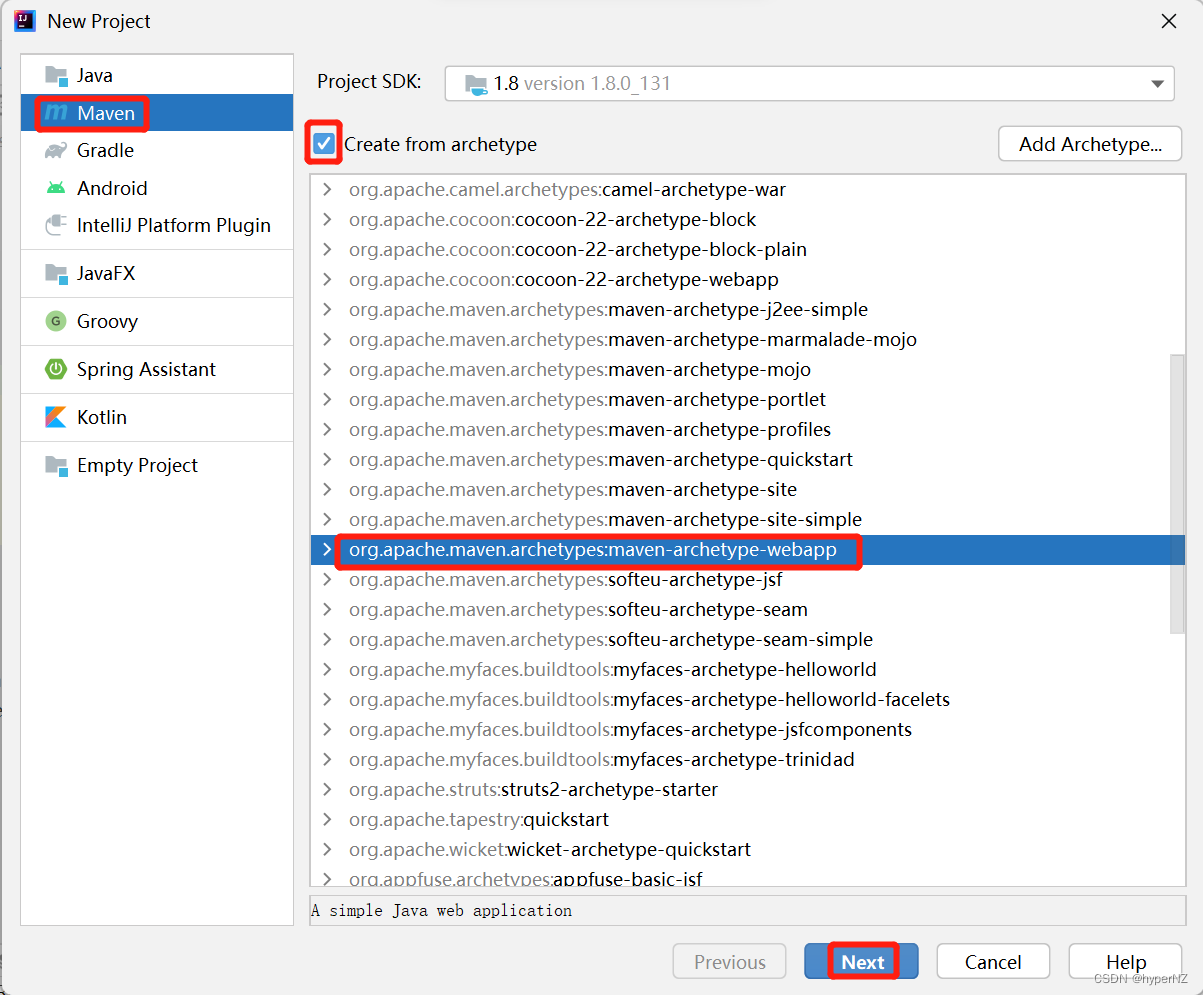
Task: Click the disabled Previous button
Action: click(730, 962)
